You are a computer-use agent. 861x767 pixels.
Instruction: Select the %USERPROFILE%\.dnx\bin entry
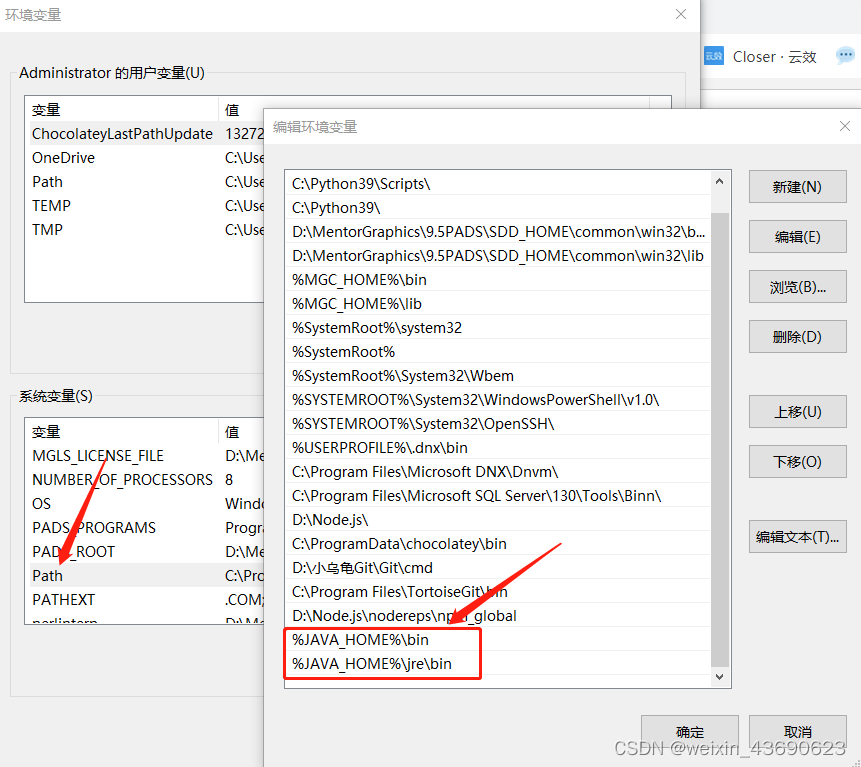tap(498, 448)
